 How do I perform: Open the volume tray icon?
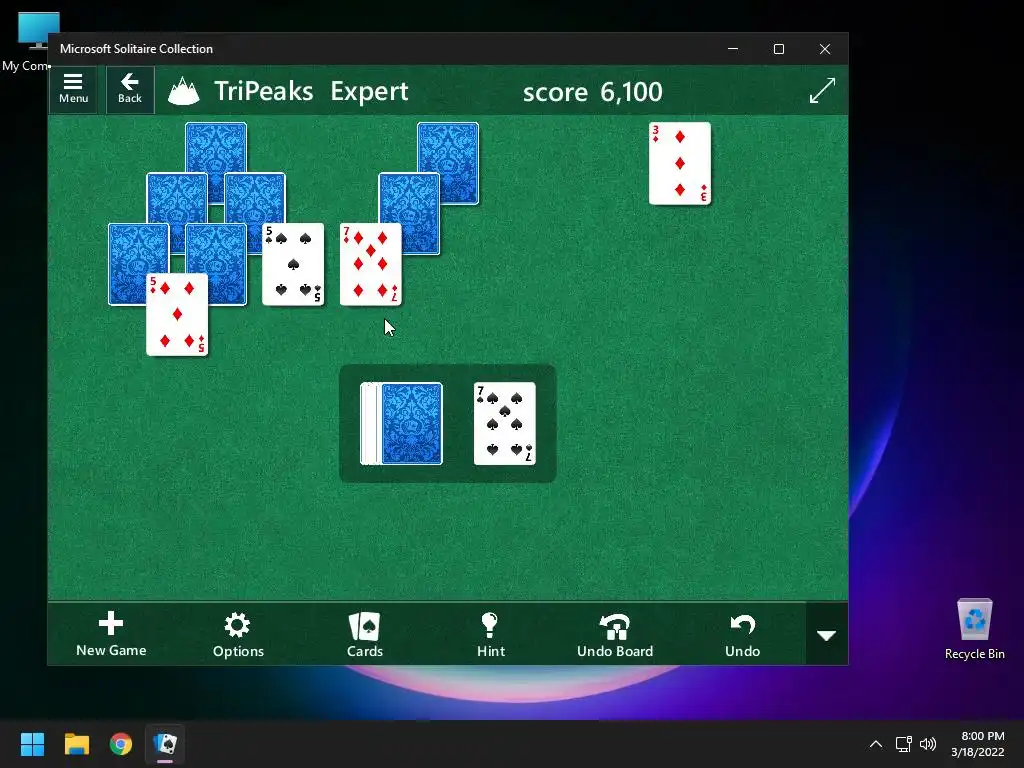coord(927,744)
